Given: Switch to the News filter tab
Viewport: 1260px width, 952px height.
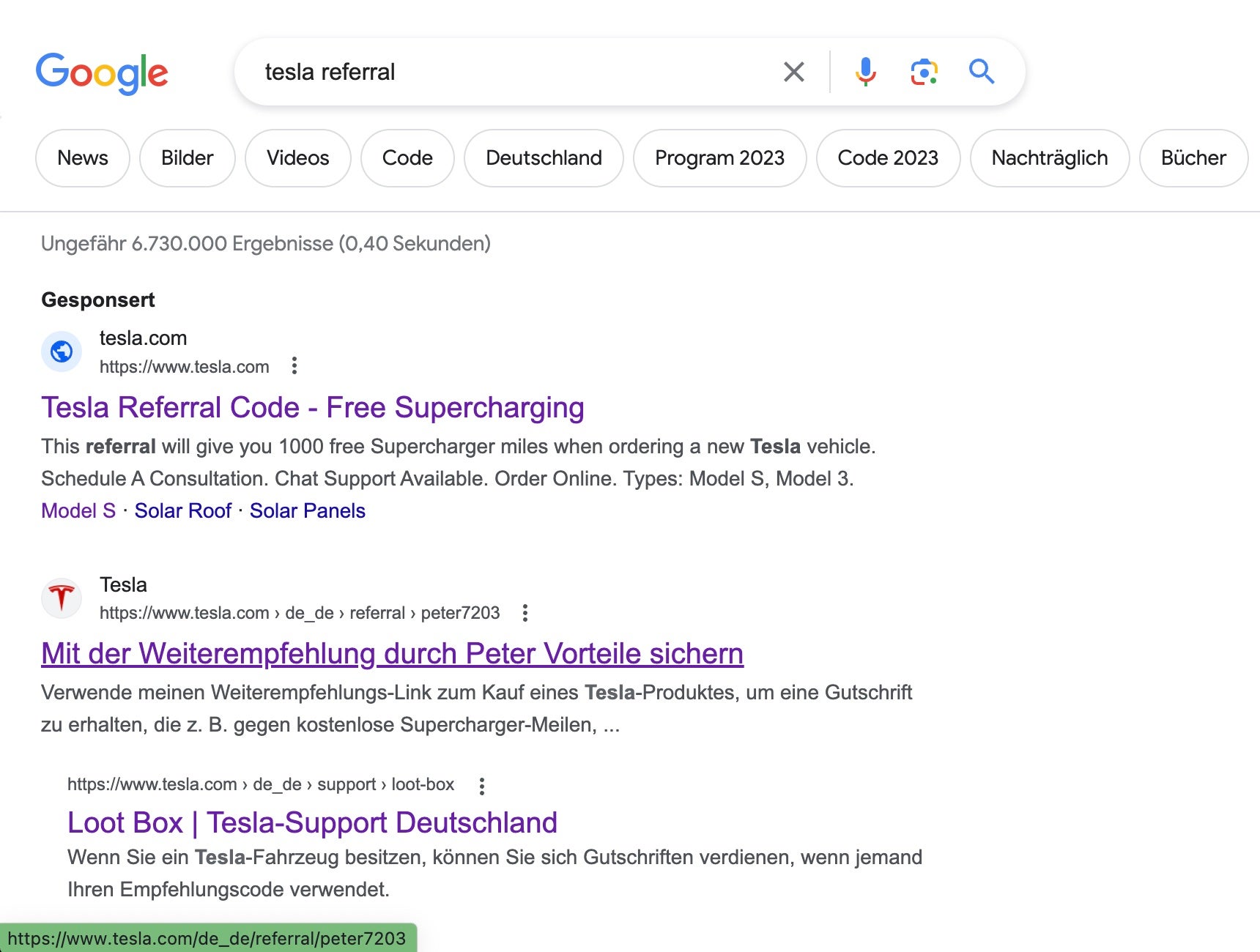Looking at the screenshot, I should pyautogui.click(x=82, y=158).
